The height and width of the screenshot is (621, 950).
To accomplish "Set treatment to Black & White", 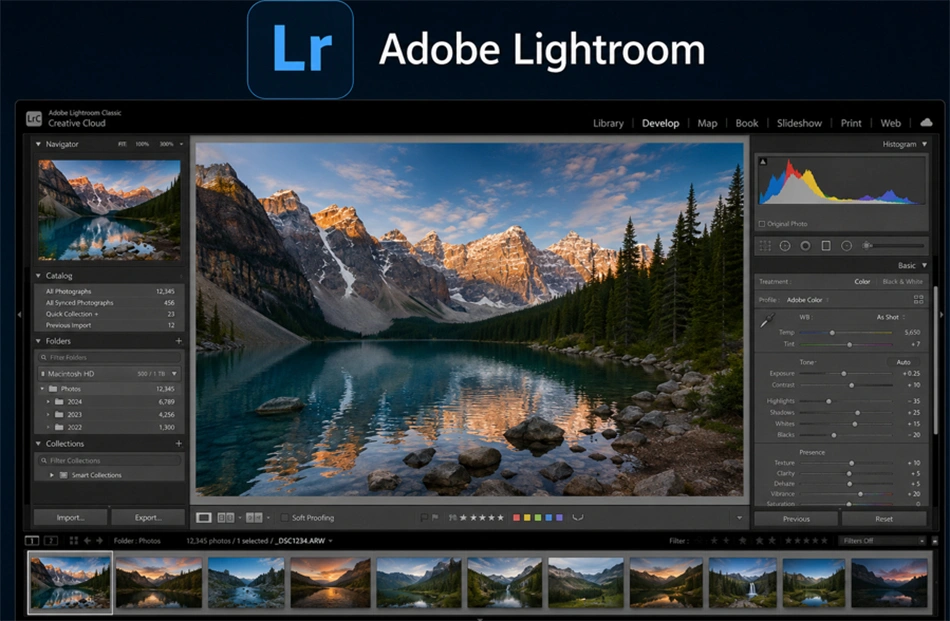I will click(903, 282).
